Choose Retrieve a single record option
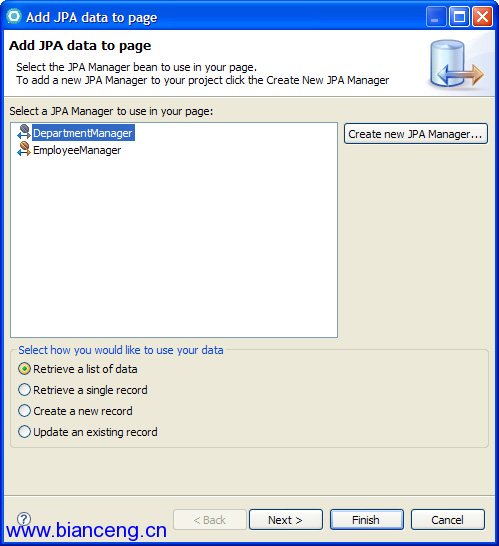Image resolution: width=499 pixels, height=546 pixels. click(83, 390)
